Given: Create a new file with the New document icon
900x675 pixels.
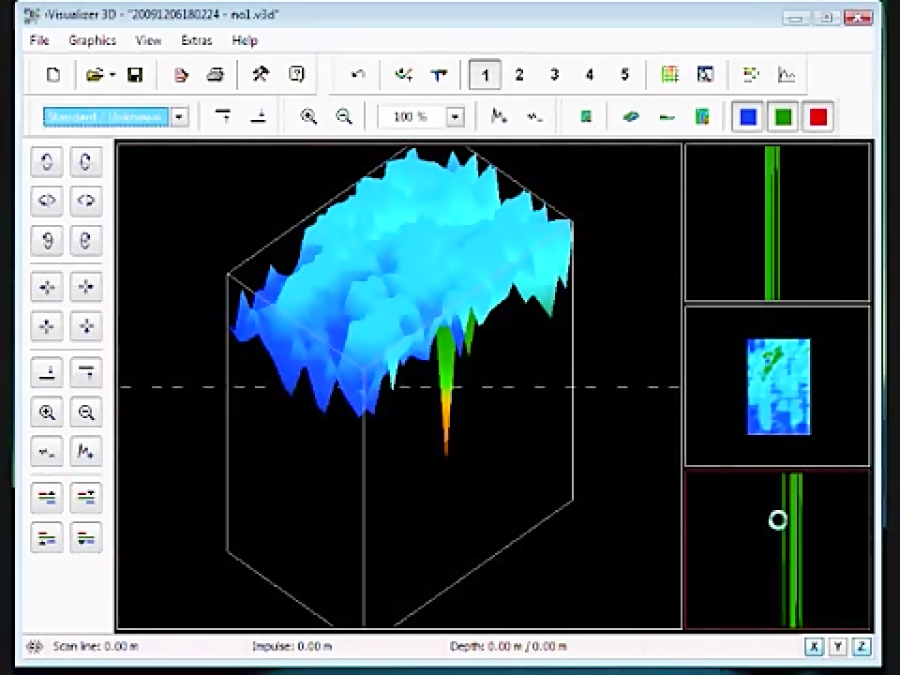Looking at the screenshot, I should click(52, 75).
